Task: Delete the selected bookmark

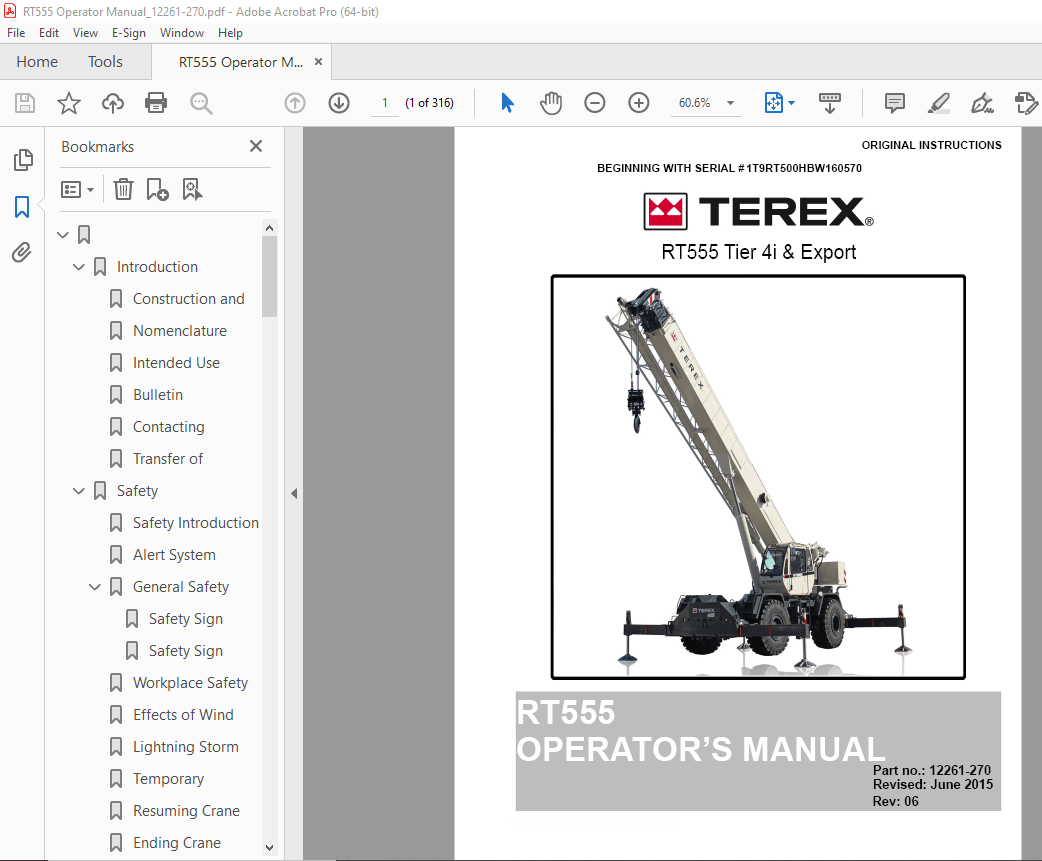Action: pyautogui.click(x=123, y=189)
